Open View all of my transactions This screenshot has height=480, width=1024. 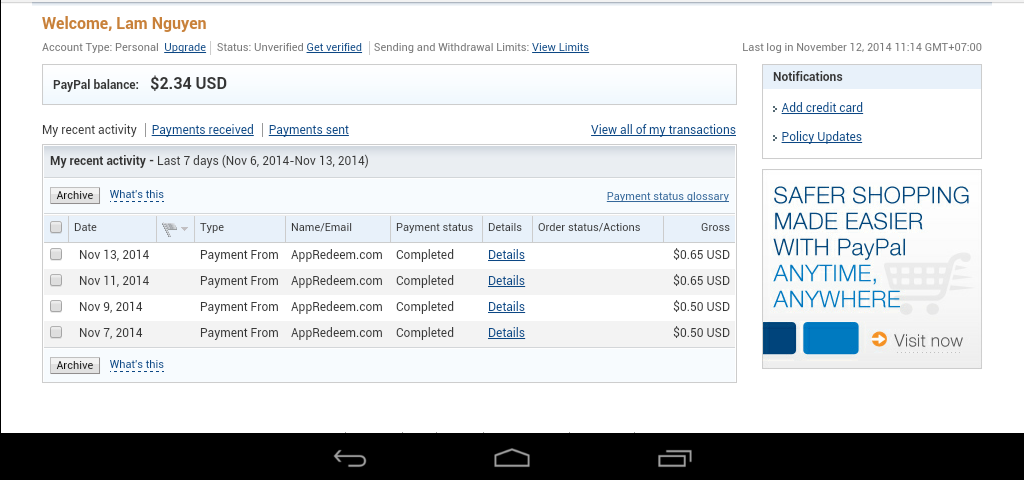[x=663, y=130]
